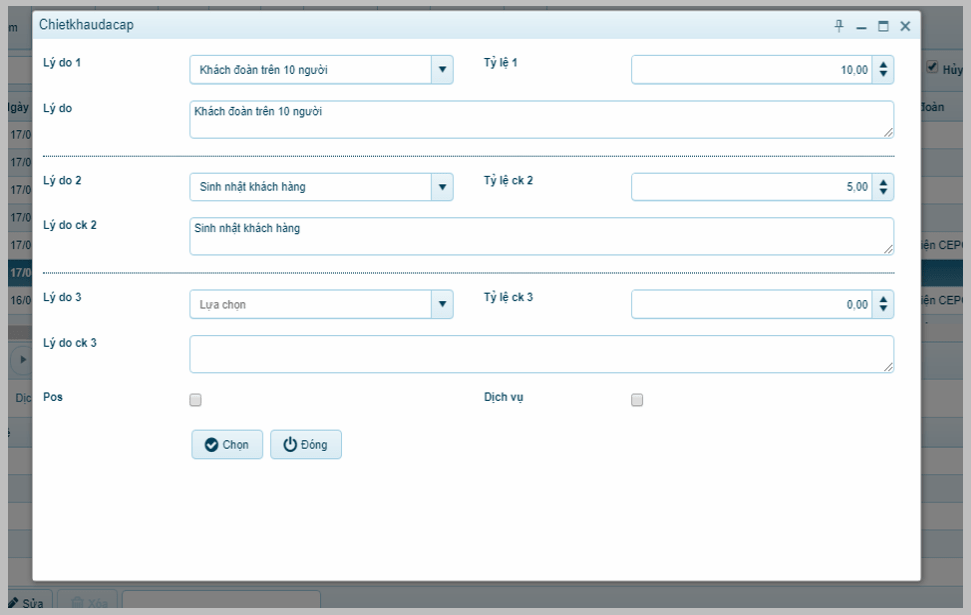The image size is (971, 615).
Task: Tick the Dịch vụ checkbox
Action: pyautogui.click(x=637, y=400)
